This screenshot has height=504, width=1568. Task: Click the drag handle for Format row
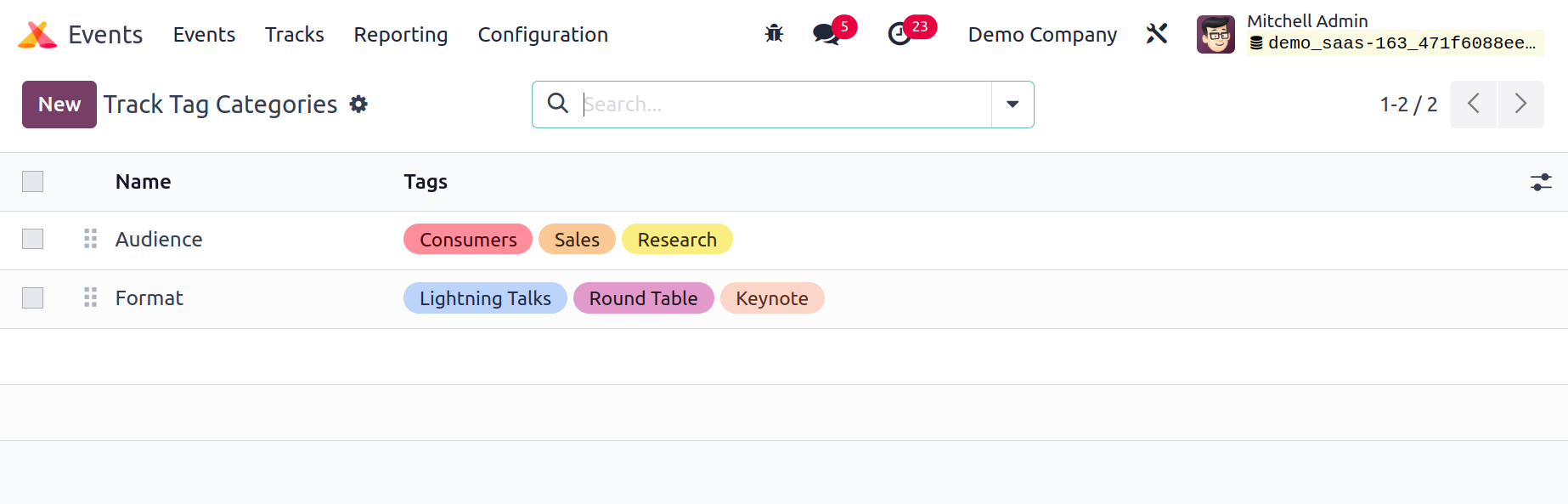(x=90, y=297)
